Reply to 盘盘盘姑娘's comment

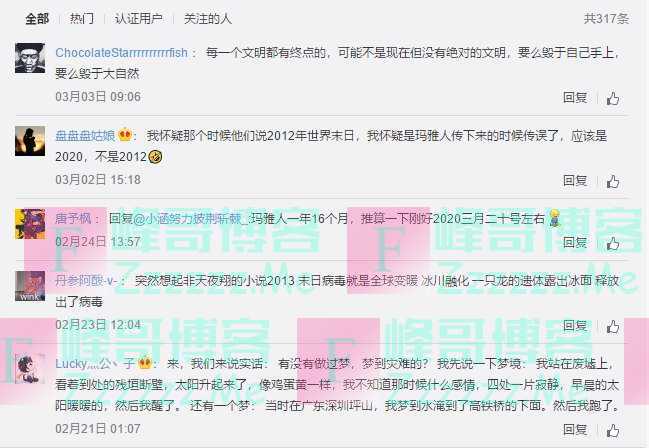tap(575, 181)
